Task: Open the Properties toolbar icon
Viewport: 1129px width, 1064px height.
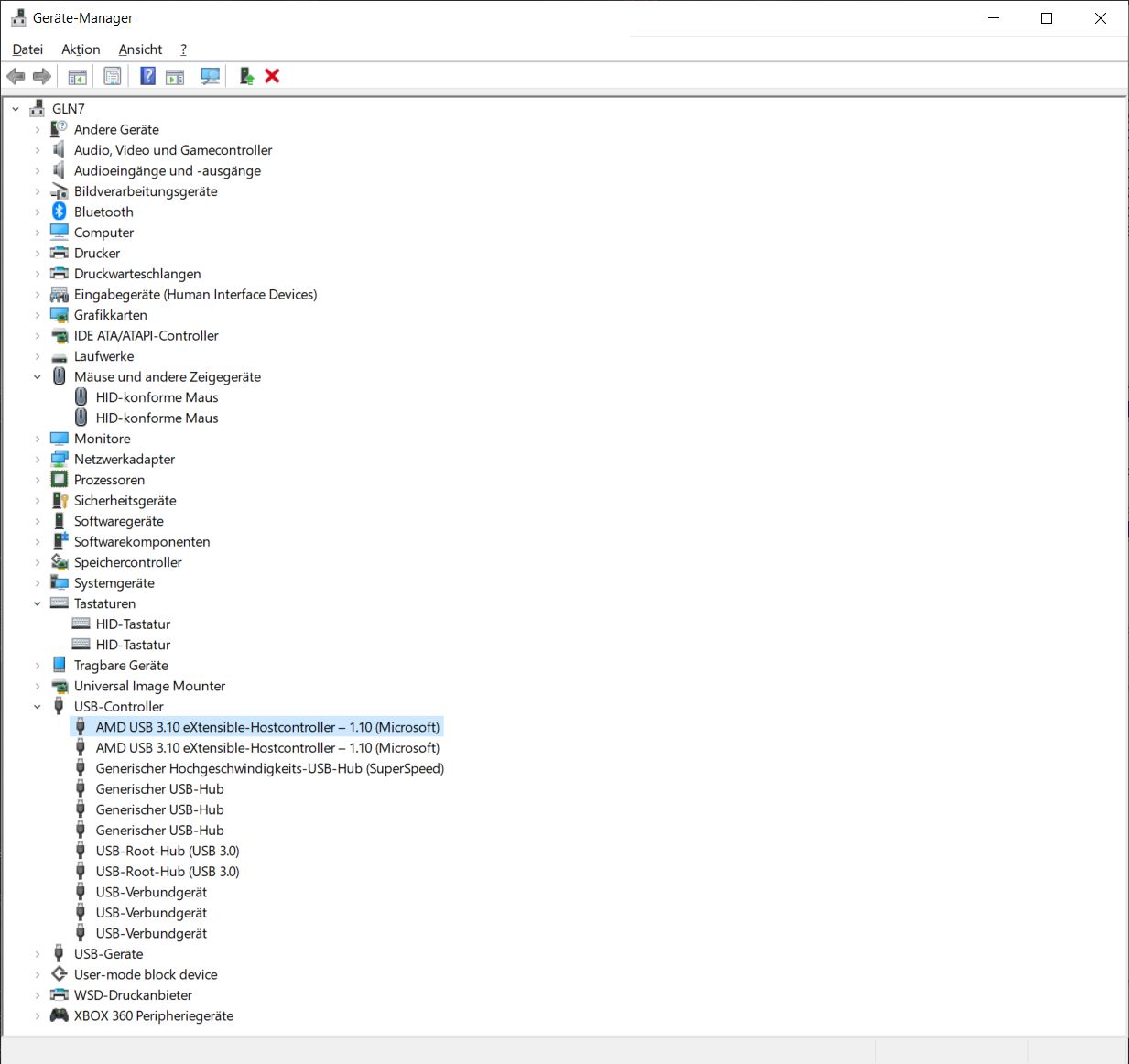Action: 113,76
